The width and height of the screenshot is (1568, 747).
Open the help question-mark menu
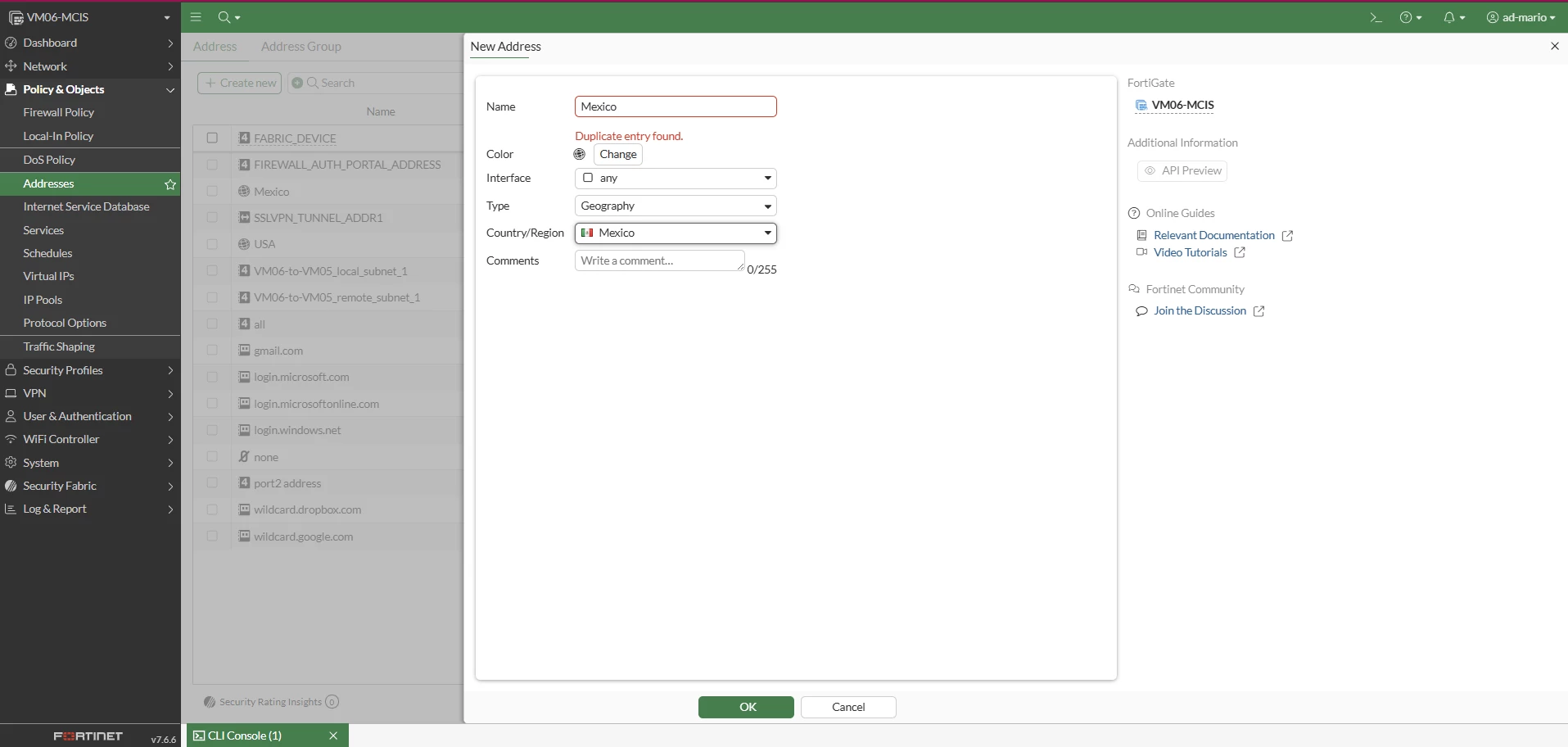click(x=1411, y=17)
